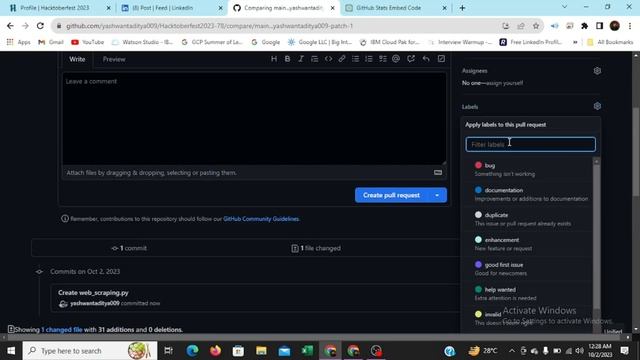This screenshot has width=640, height=360.
Task: Click the slash commands icon in toolbar
Action: coord(441,59)
